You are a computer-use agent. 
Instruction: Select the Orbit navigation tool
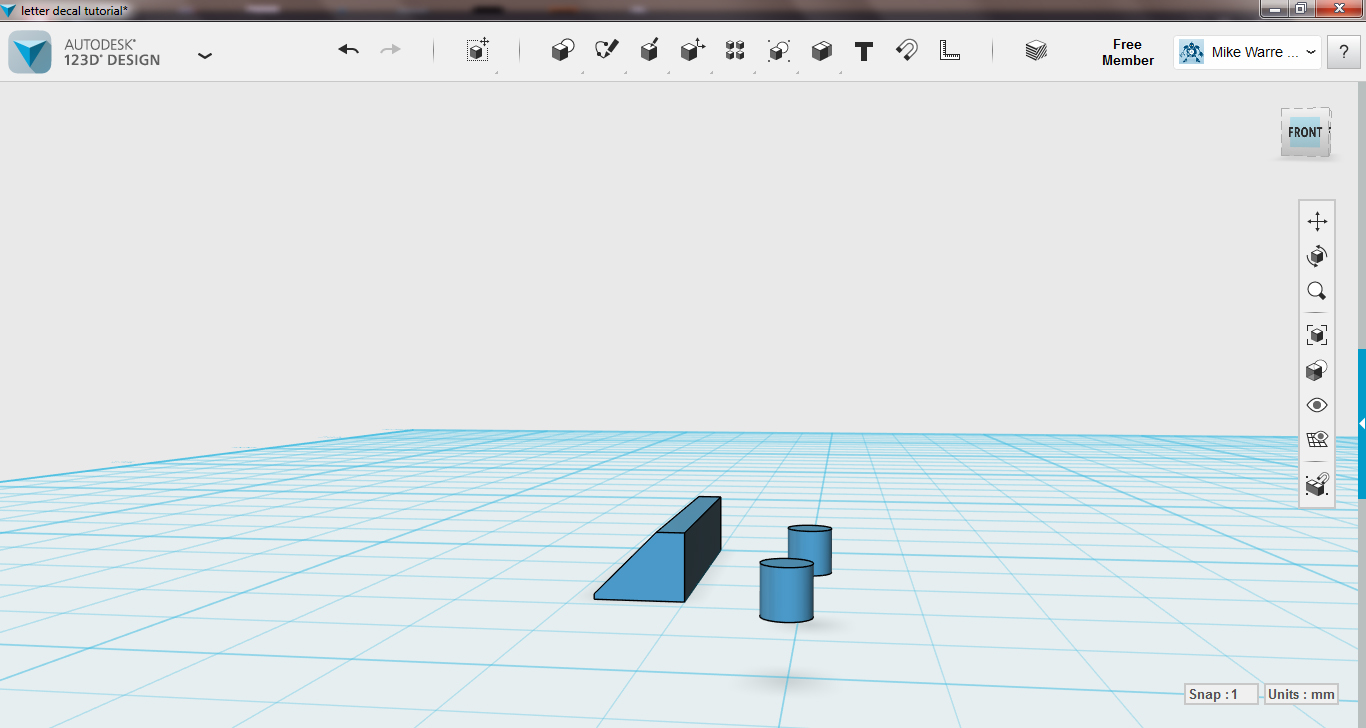click(1317, 256)
